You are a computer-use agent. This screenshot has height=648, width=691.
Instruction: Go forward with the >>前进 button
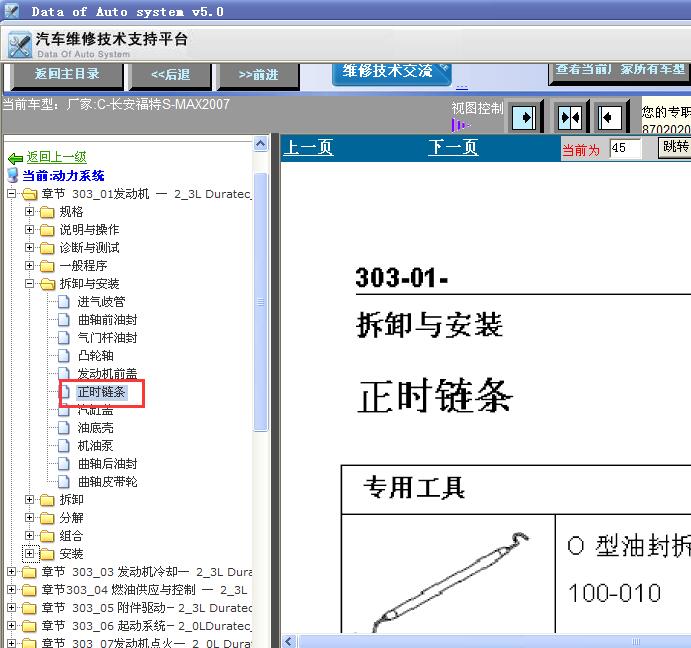[x=258, y=74]
